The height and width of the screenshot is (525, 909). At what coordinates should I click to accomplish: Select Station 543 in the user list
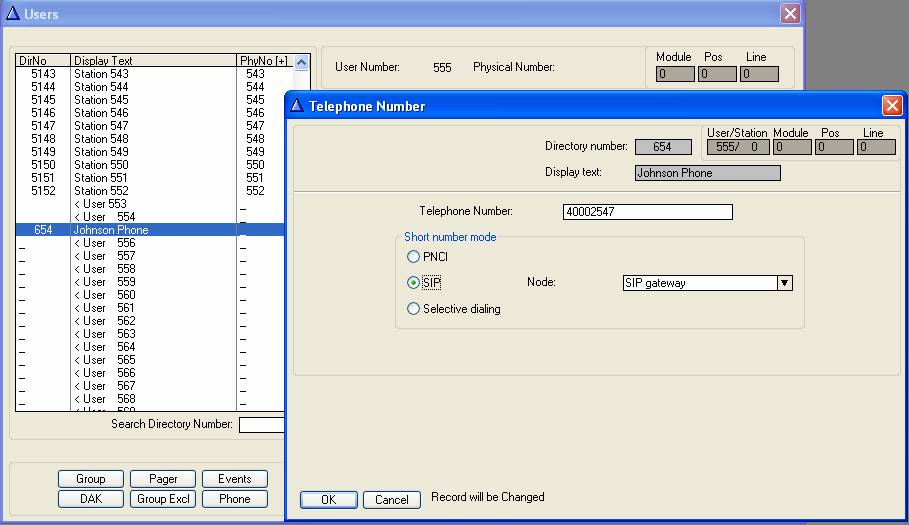(x=101, y=74)
